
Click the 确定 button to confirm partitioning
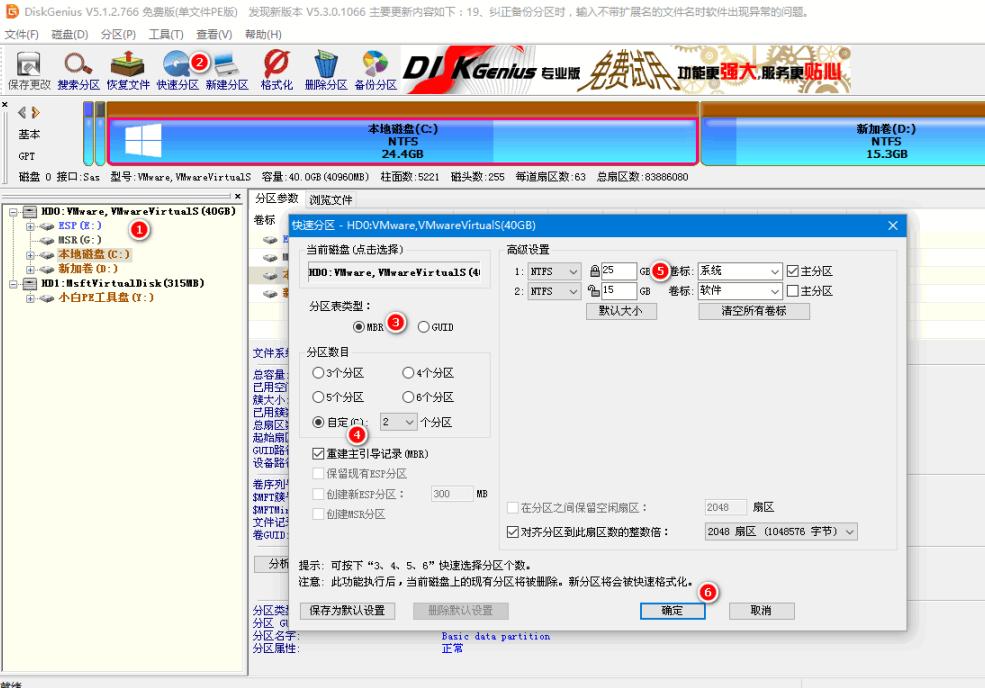tap(673, 611)
